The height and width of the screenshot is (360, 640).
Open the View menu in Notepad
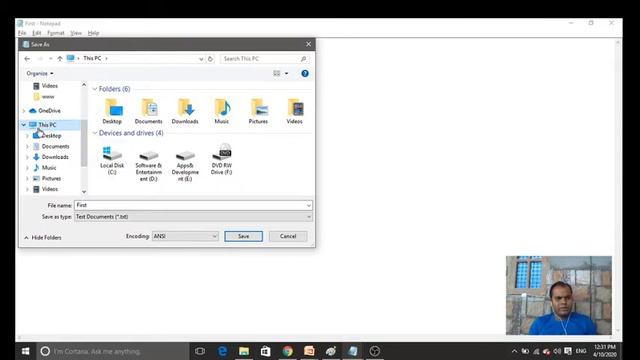(76, 33)
